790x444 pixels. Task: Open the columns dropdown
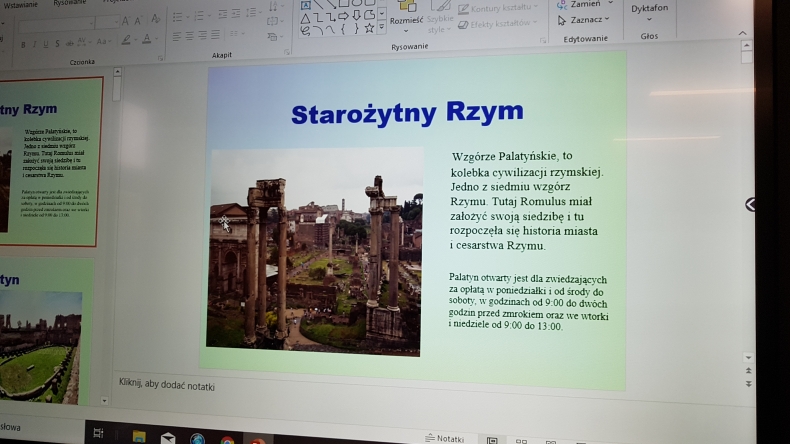click(236, 34)
